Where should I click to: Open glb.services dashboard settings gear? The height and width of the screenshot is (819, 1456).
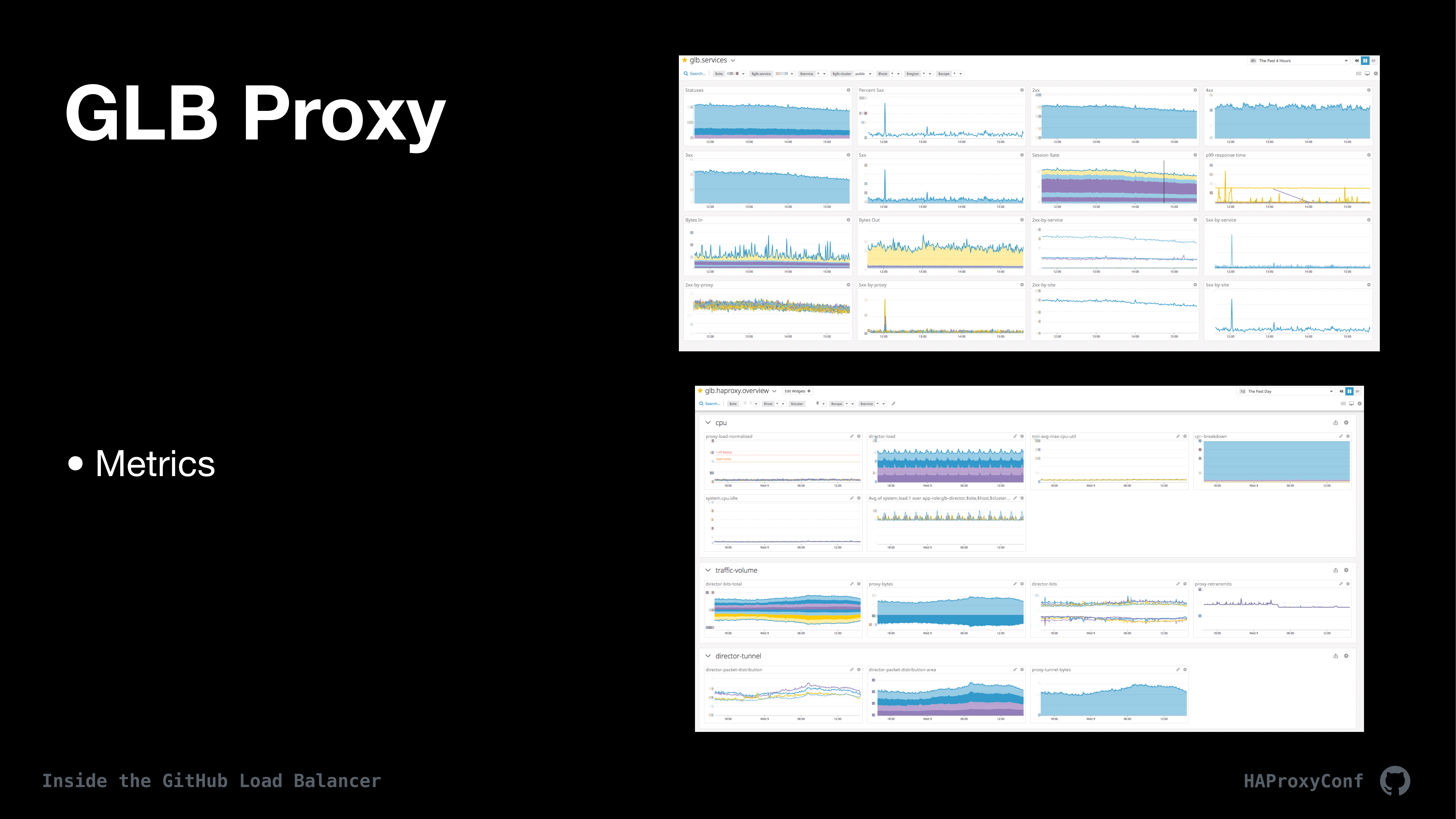tap(1376, 73)
